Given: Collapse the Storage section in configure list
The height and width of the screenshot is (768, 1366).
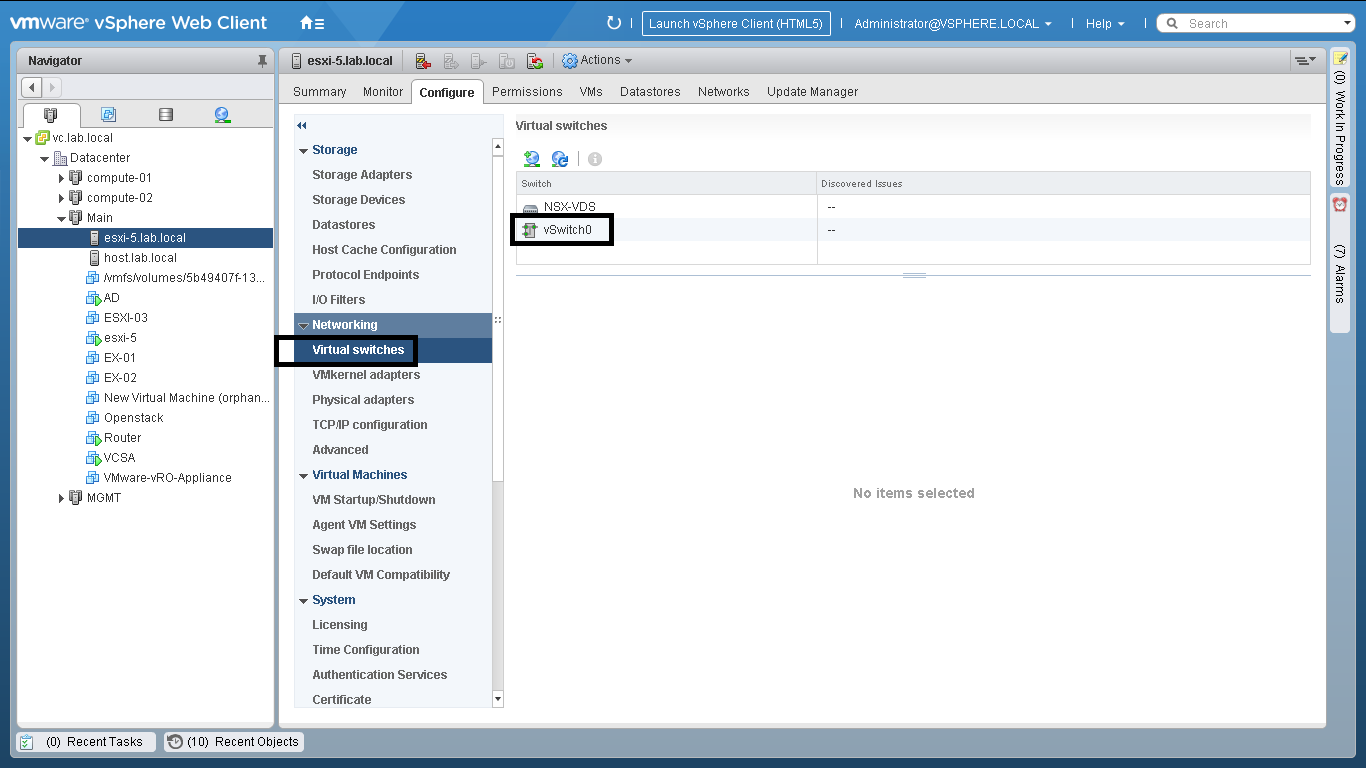Looking at the screenshot, I should [304, 150].
